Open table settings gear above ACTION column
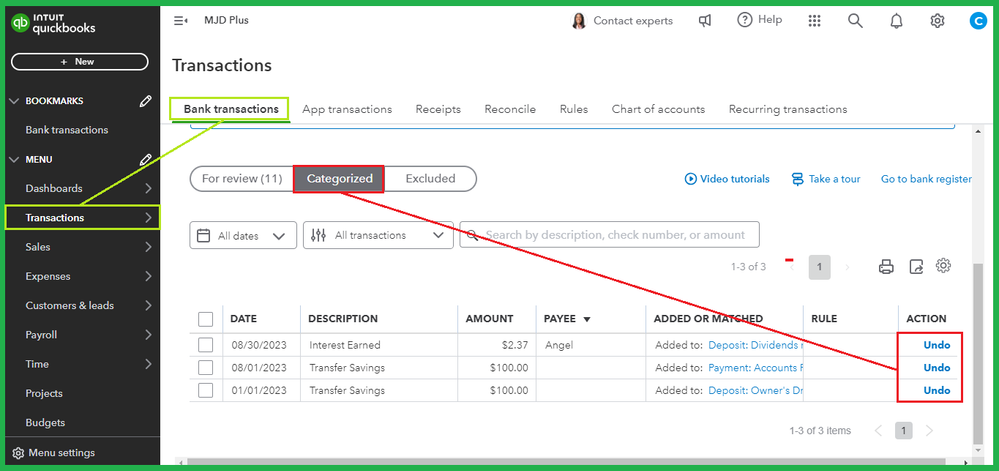This screenshot has width=999, height=471. click(944, 266)
